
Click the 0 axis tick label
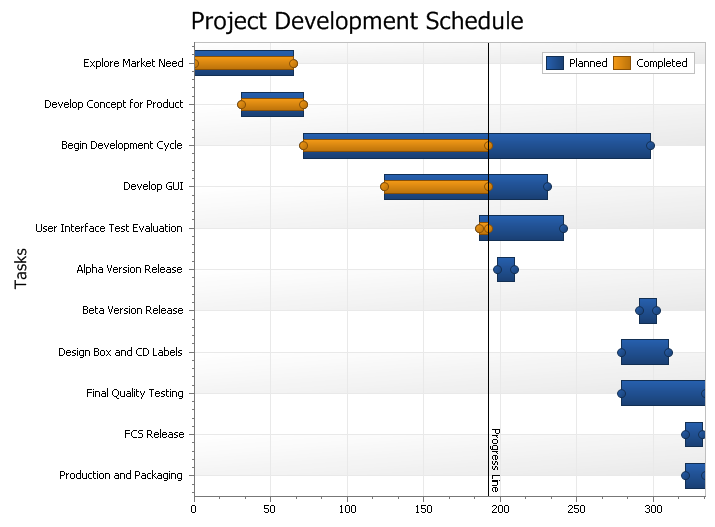(x=194, y=509)
